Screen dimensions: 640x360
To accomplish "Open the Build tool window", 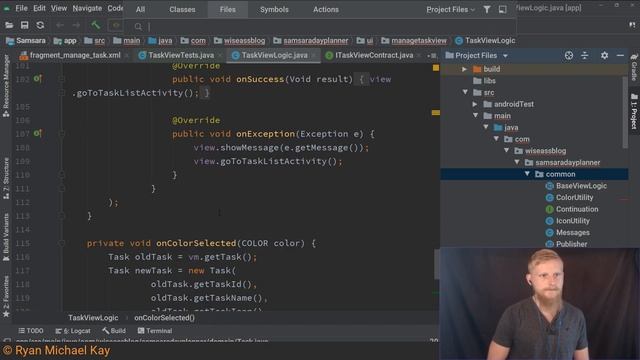I will coord(114,331).
